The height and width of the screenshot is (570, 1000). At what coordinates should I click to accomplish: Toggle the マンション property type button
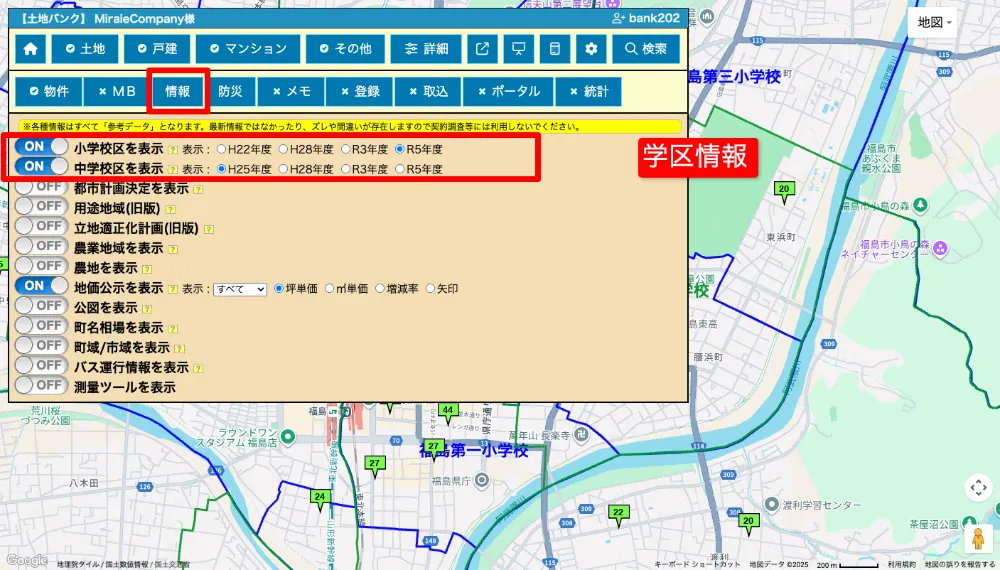[x=248, y=49]
